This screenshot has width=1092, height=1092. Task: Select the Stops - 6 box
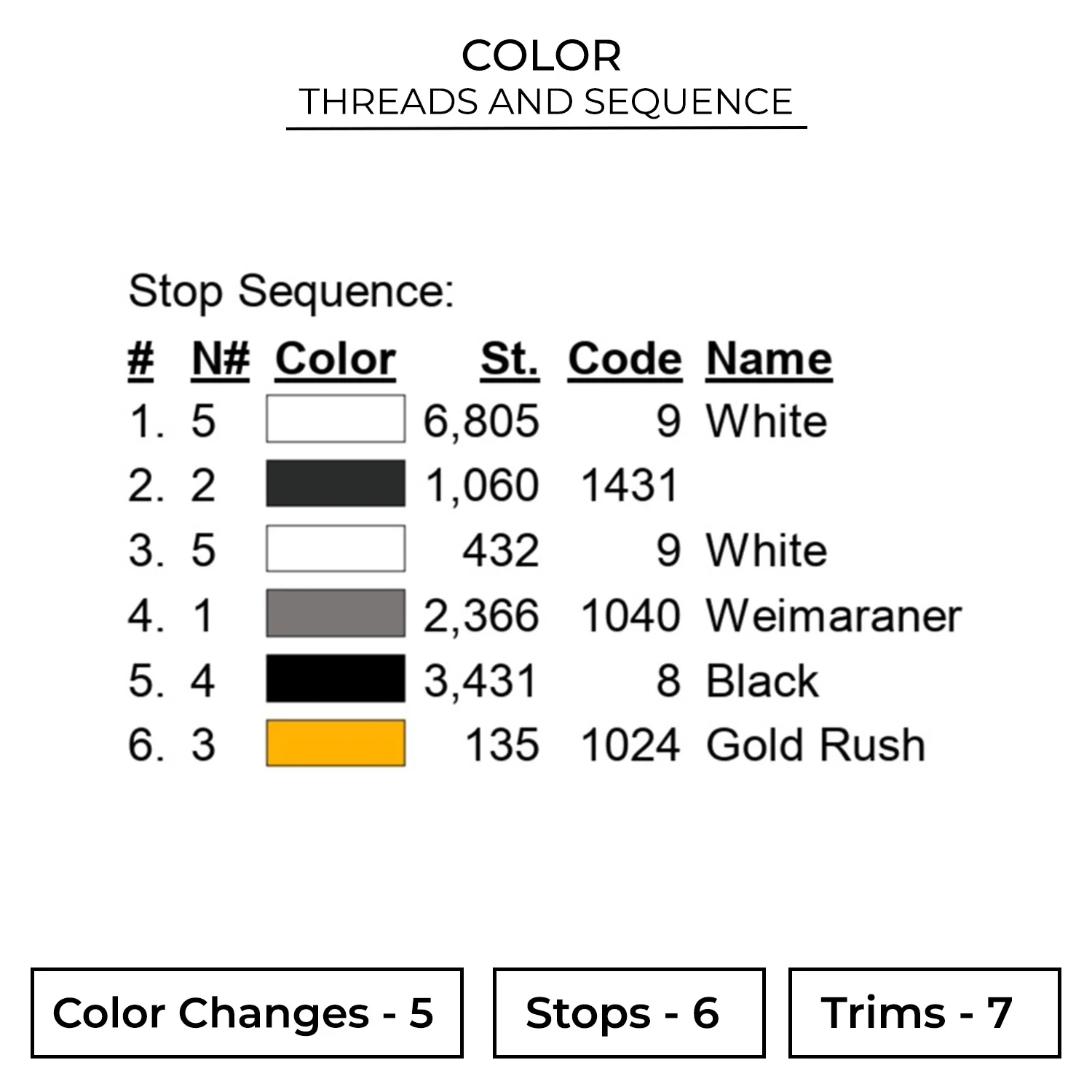coord(629,1013)
